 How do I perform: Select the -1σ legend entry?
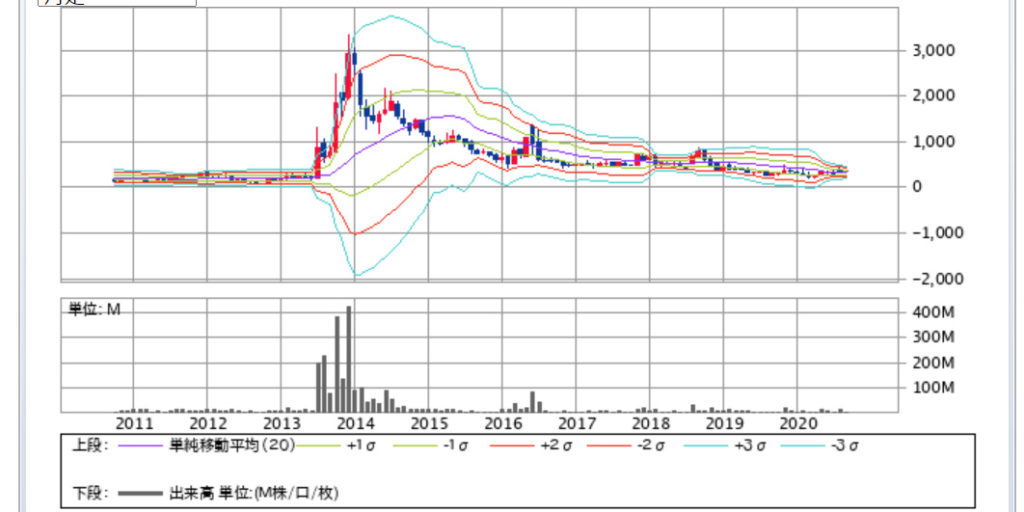[456, 445]
